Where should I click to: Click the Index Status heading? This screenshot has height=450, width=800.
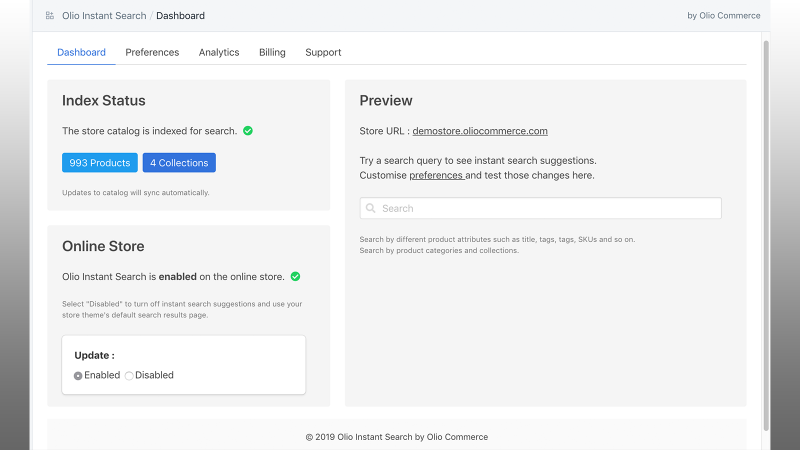(x=104, y=101)
